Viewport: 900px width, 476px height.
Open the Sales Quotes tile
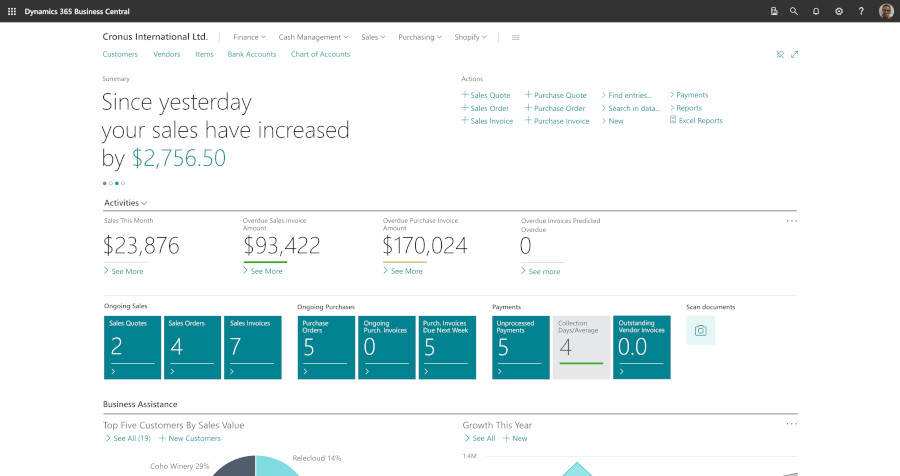(132, 347)
